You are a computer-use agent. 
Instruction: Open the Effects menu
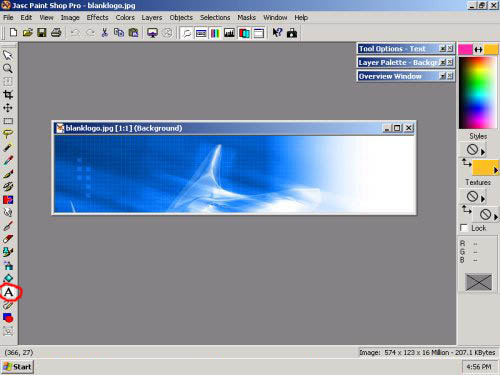97,17
